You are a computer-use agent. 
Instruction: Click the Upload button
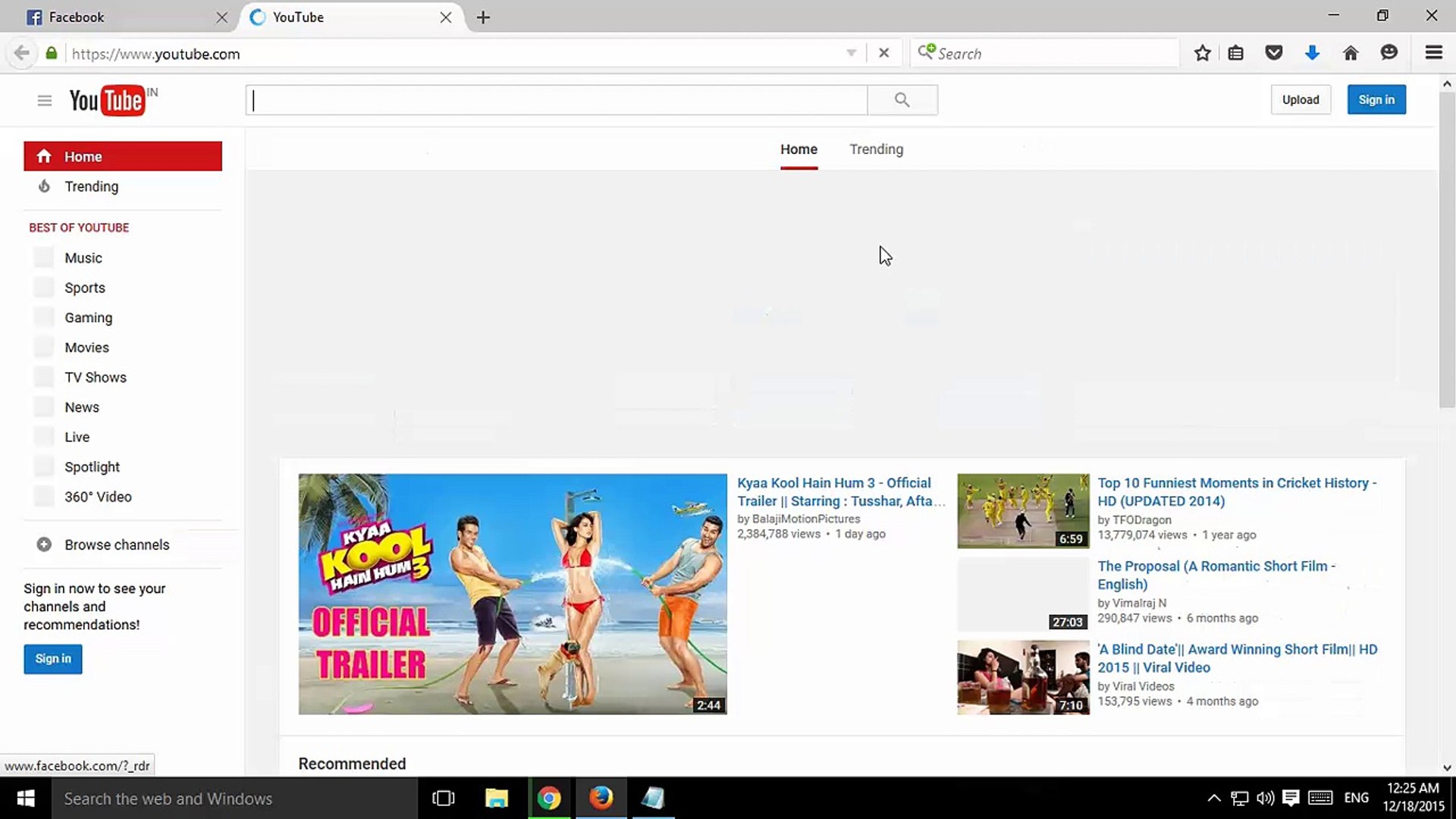pyautogui.click(x=1301, y=99)
